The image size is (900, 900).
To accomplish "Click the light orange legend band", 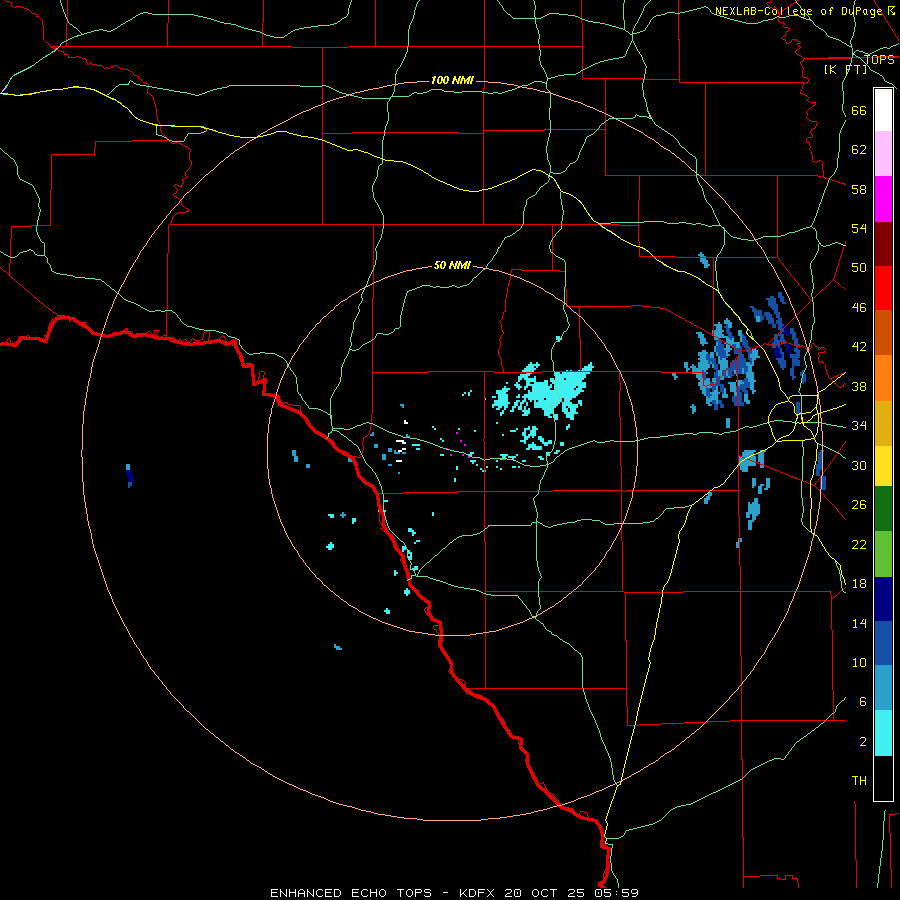I will click(883, 378).
